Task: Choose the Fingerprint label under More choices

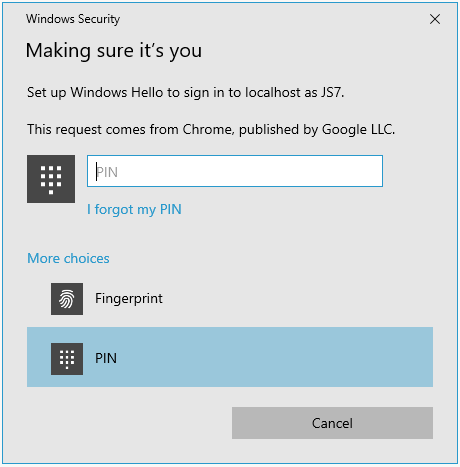Action: (129, 298)
